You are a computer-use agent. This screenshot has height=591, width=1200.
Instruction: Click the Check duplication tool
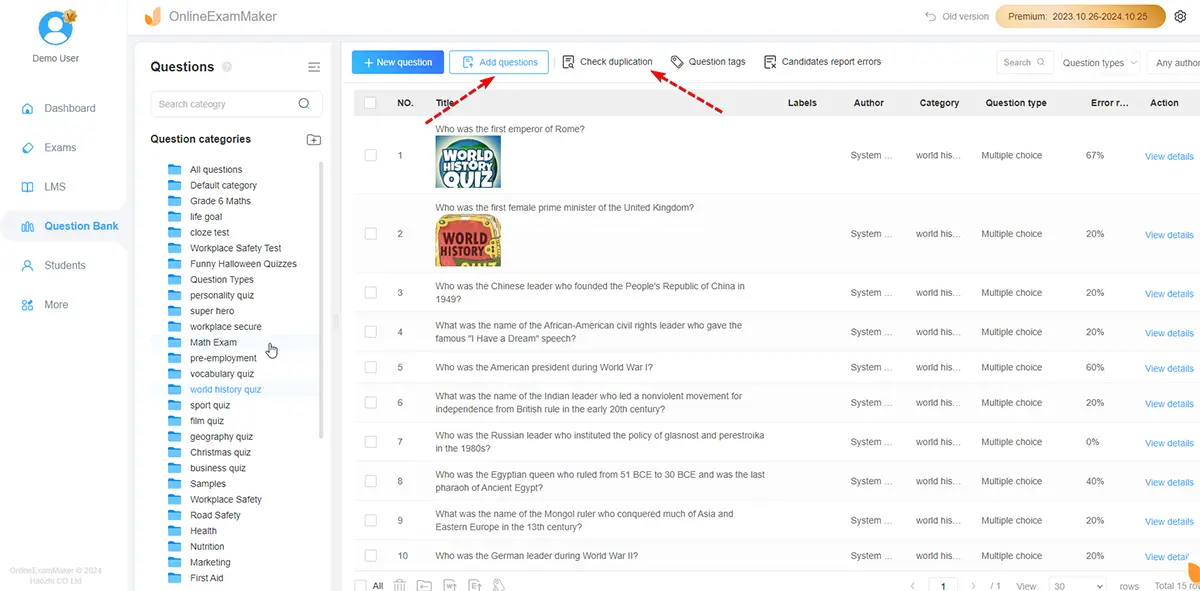607,62
